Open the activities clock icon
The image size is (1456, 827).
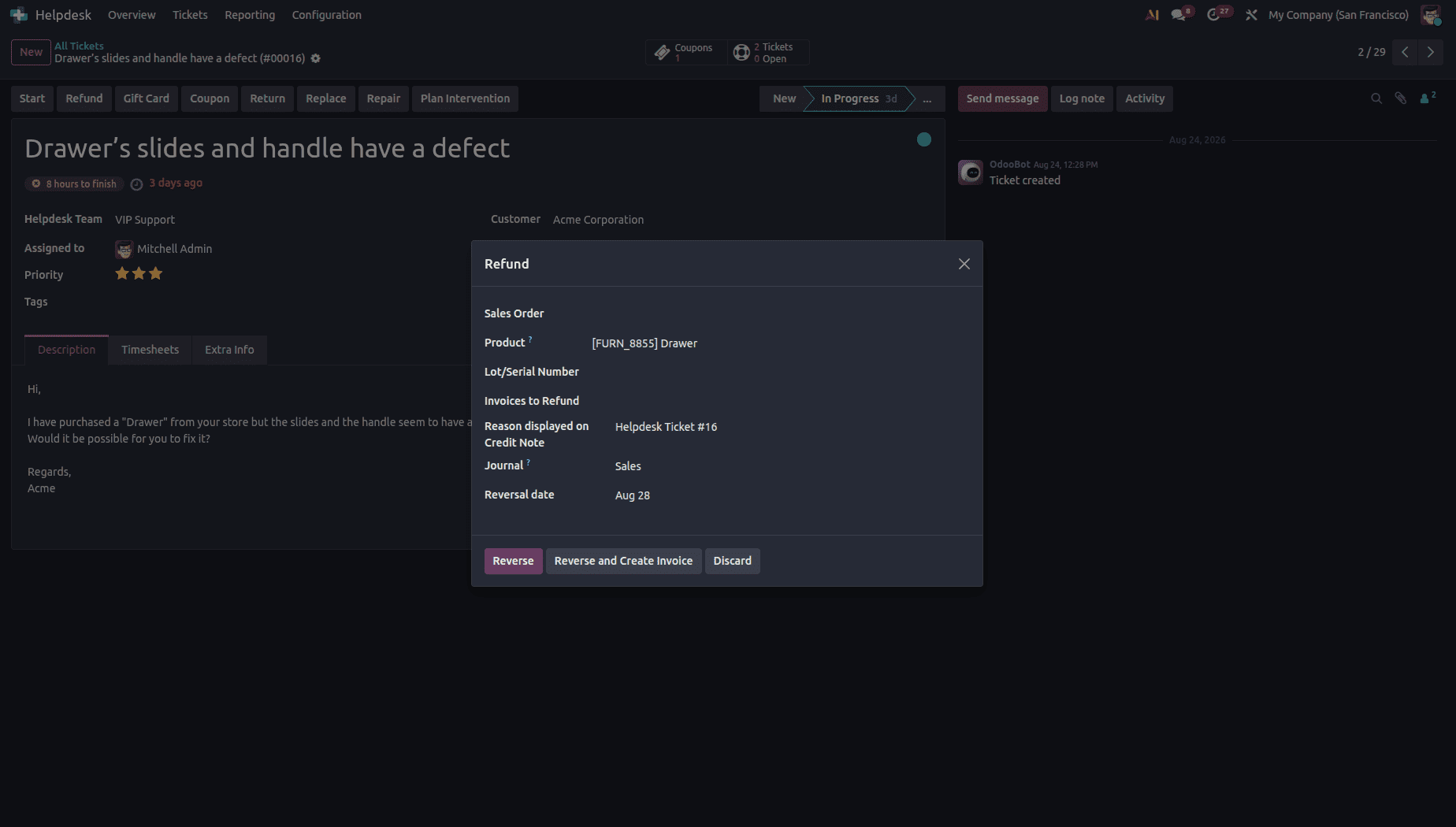[1213, 15]
